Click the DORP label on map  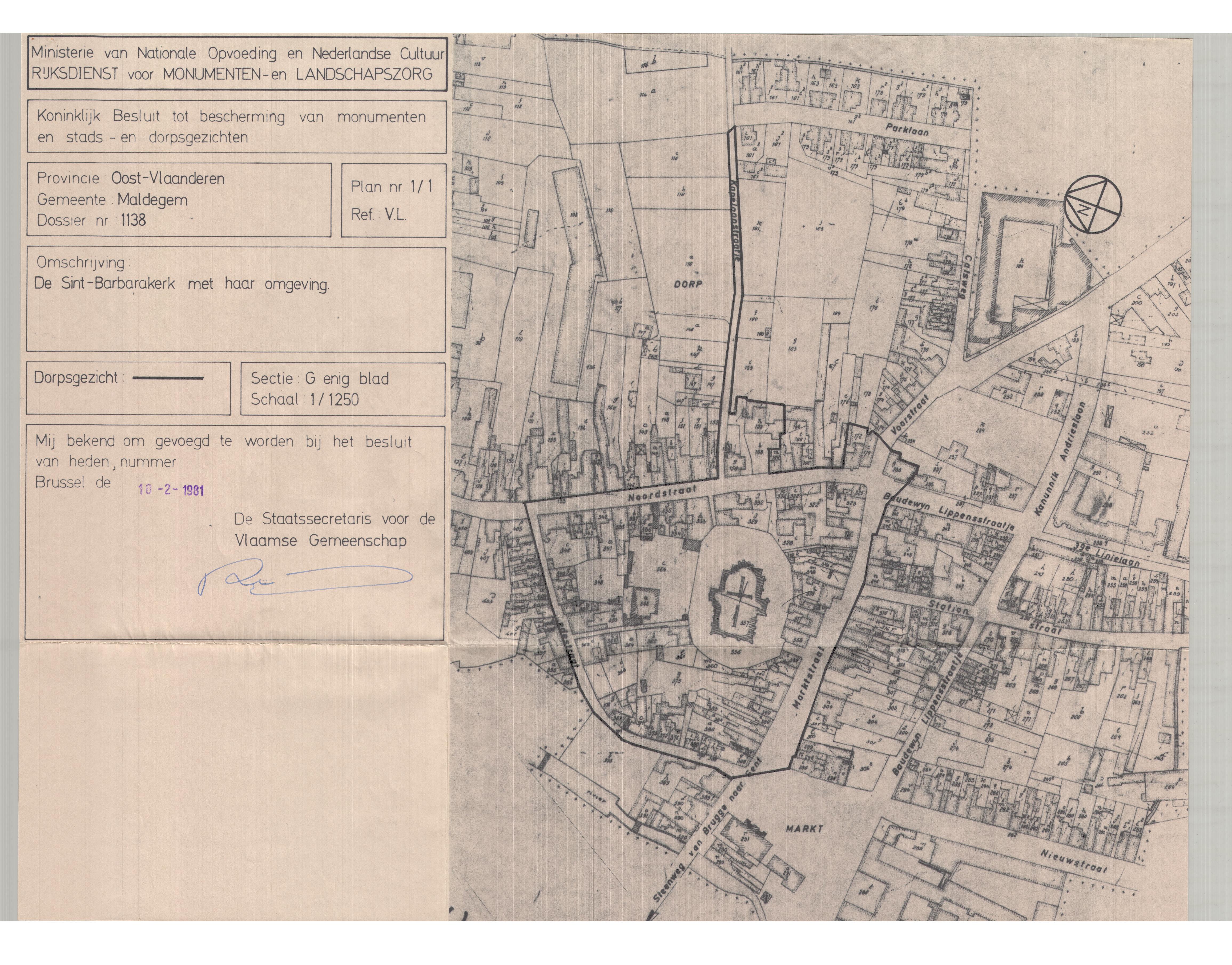688,284
